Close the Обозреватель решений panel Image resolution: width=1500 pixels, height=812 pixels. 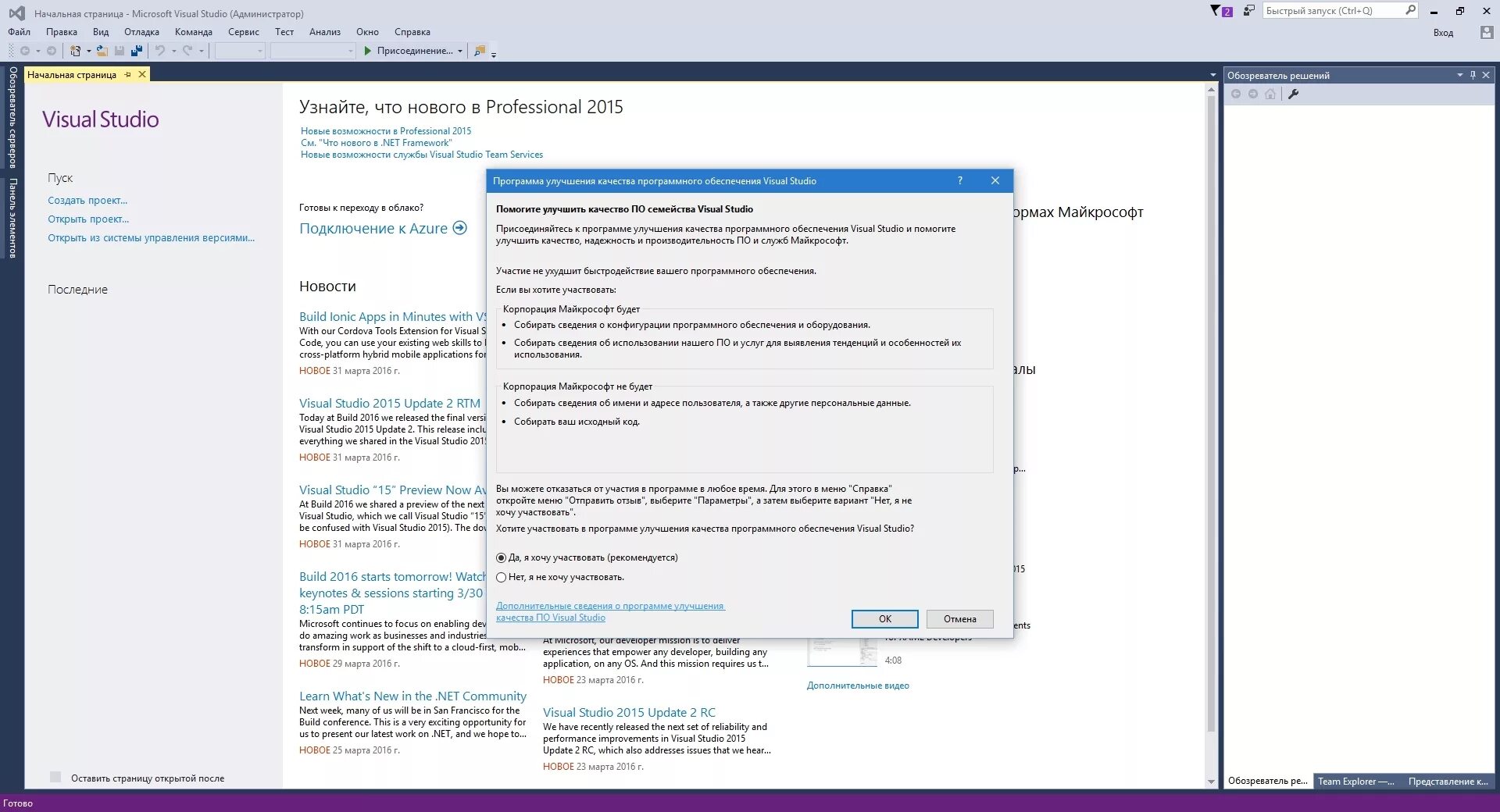(1486, 75)
